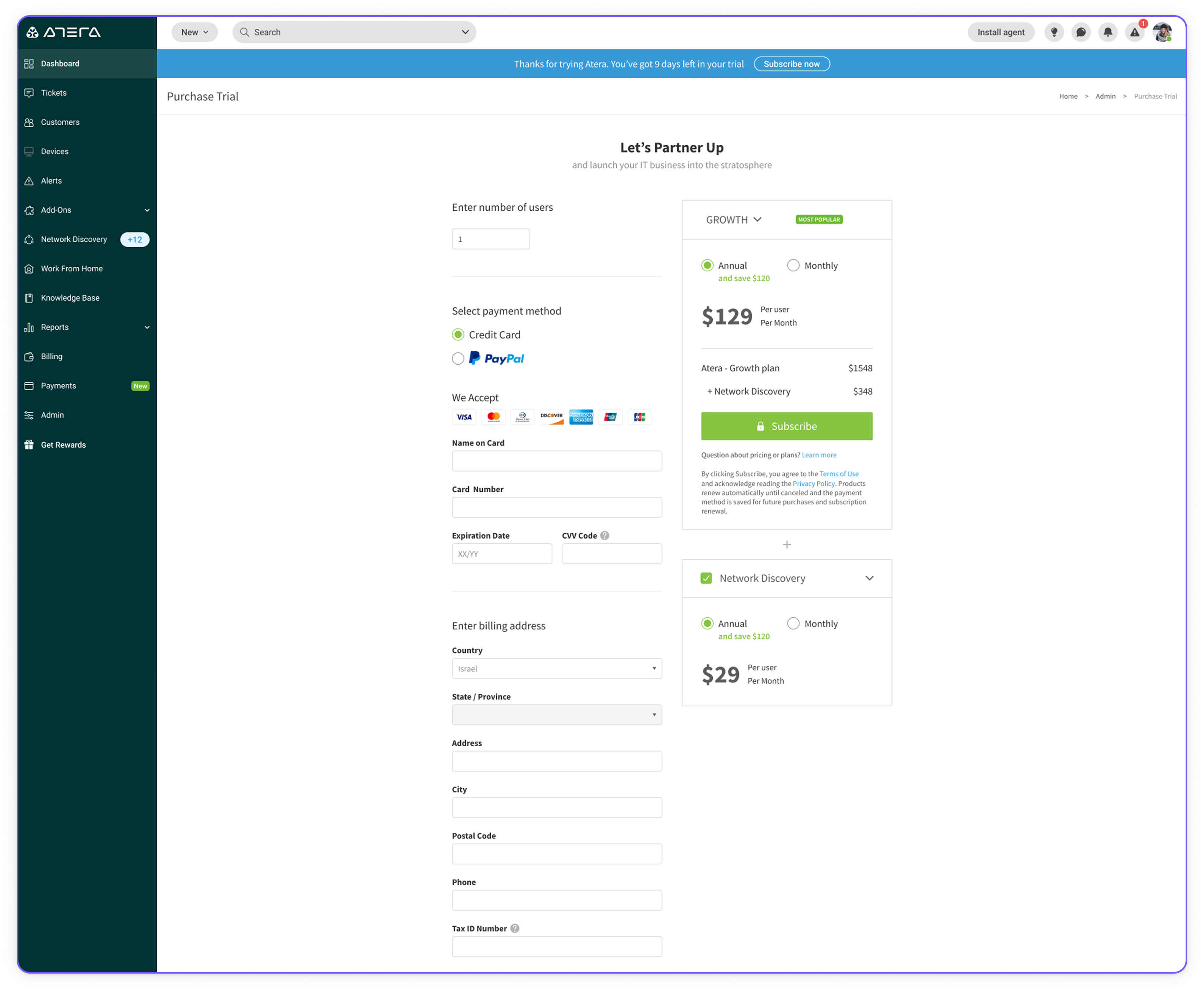
Task: Click the Tax ID Number help icon
Action: click(515, 928)
